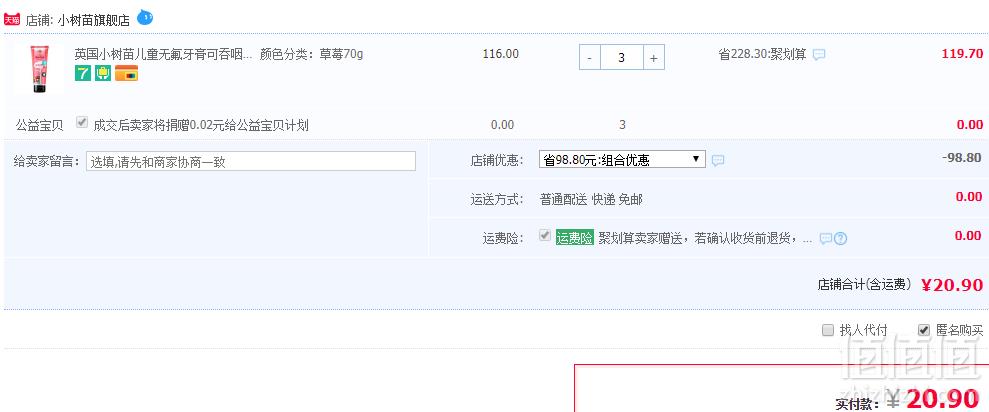Click the 省228.30:聚划算 discount text
Image resolution: width=989 pixels, height=412 pixels.
[763, 54]
